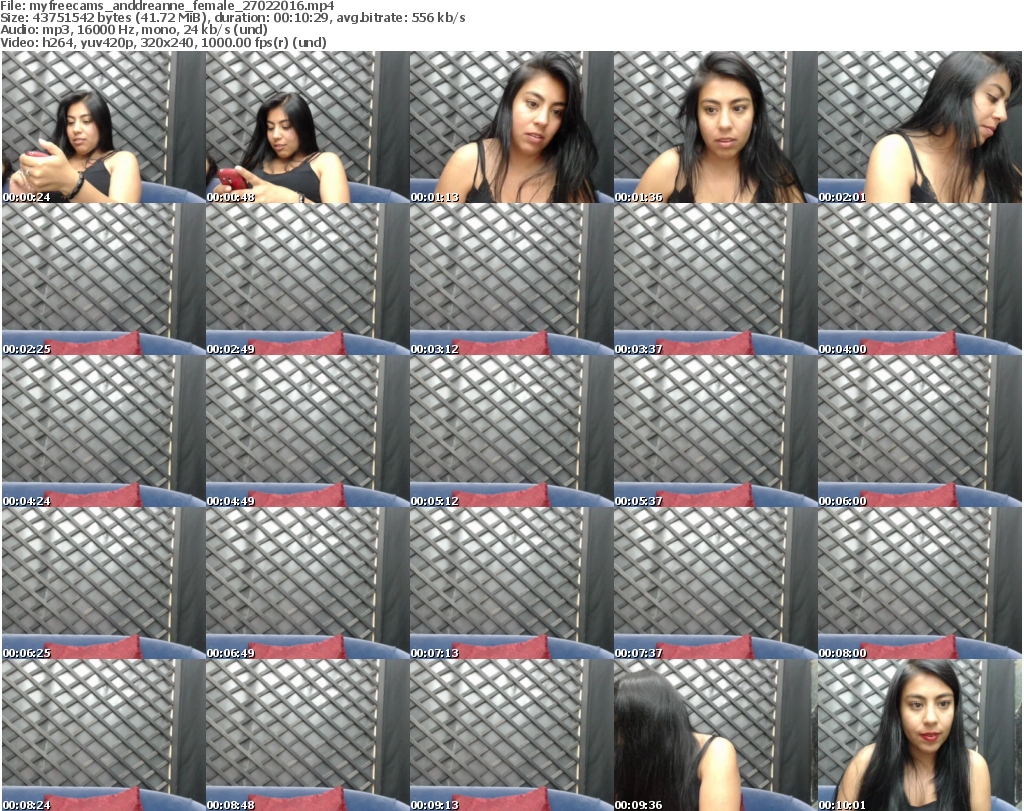Select the frame labeled 00:04:49
1024x811 pixels.
(308, 432)
